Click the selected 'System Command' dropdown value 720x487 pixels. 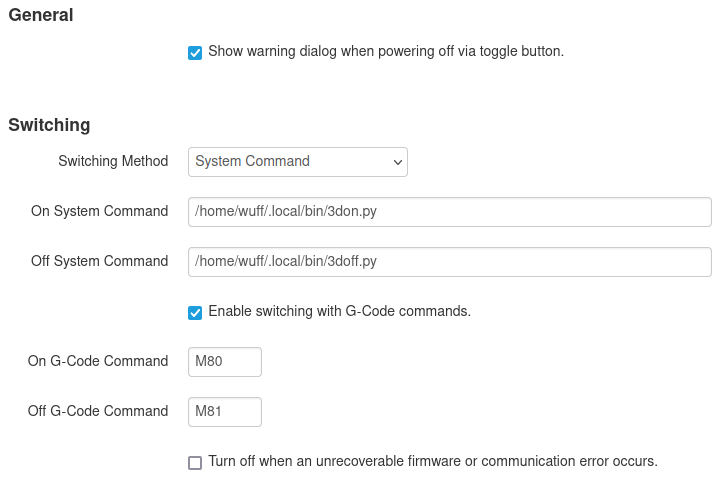tap(253, 161)
